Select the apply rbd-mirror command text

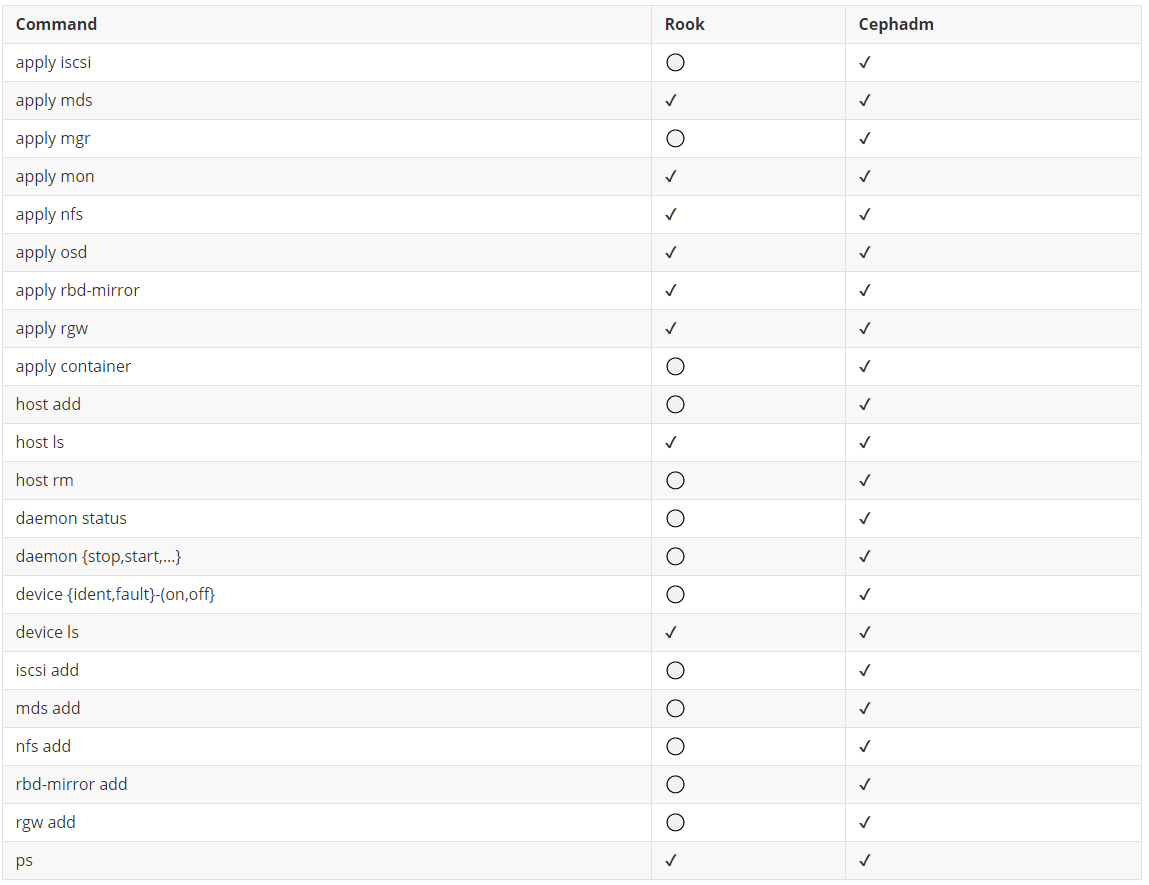point(78,291)
